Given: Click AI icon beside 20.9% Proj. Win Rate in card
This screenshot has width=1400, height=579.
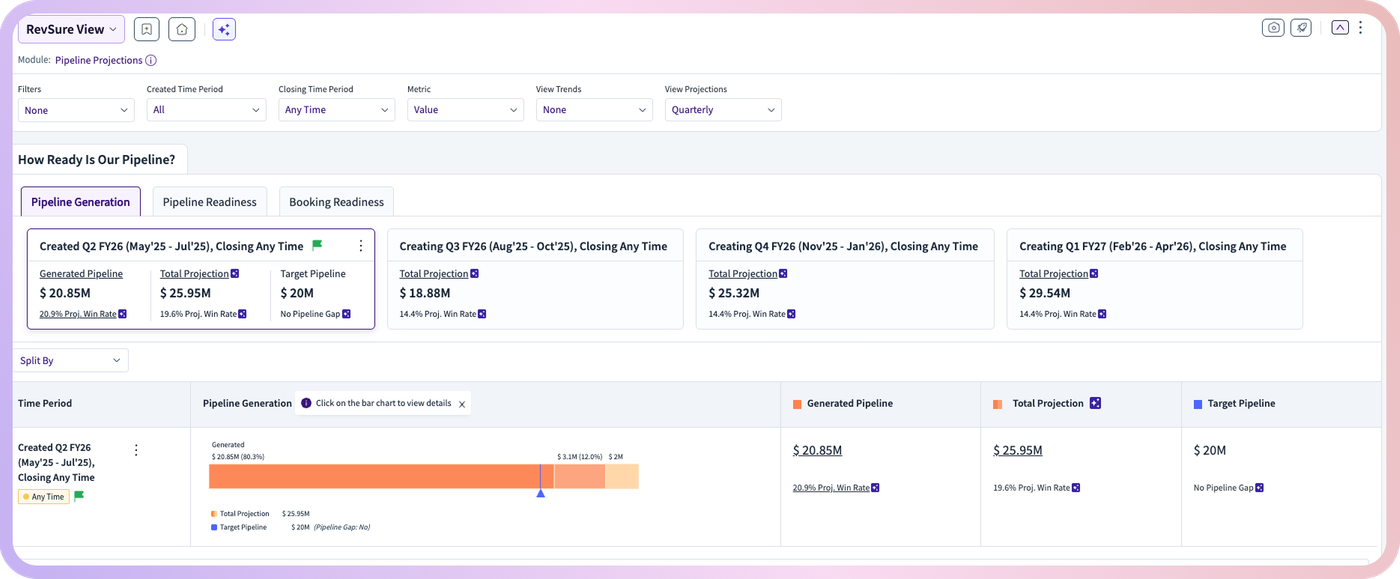Looking at the screenshot, I should coord(123,314).
